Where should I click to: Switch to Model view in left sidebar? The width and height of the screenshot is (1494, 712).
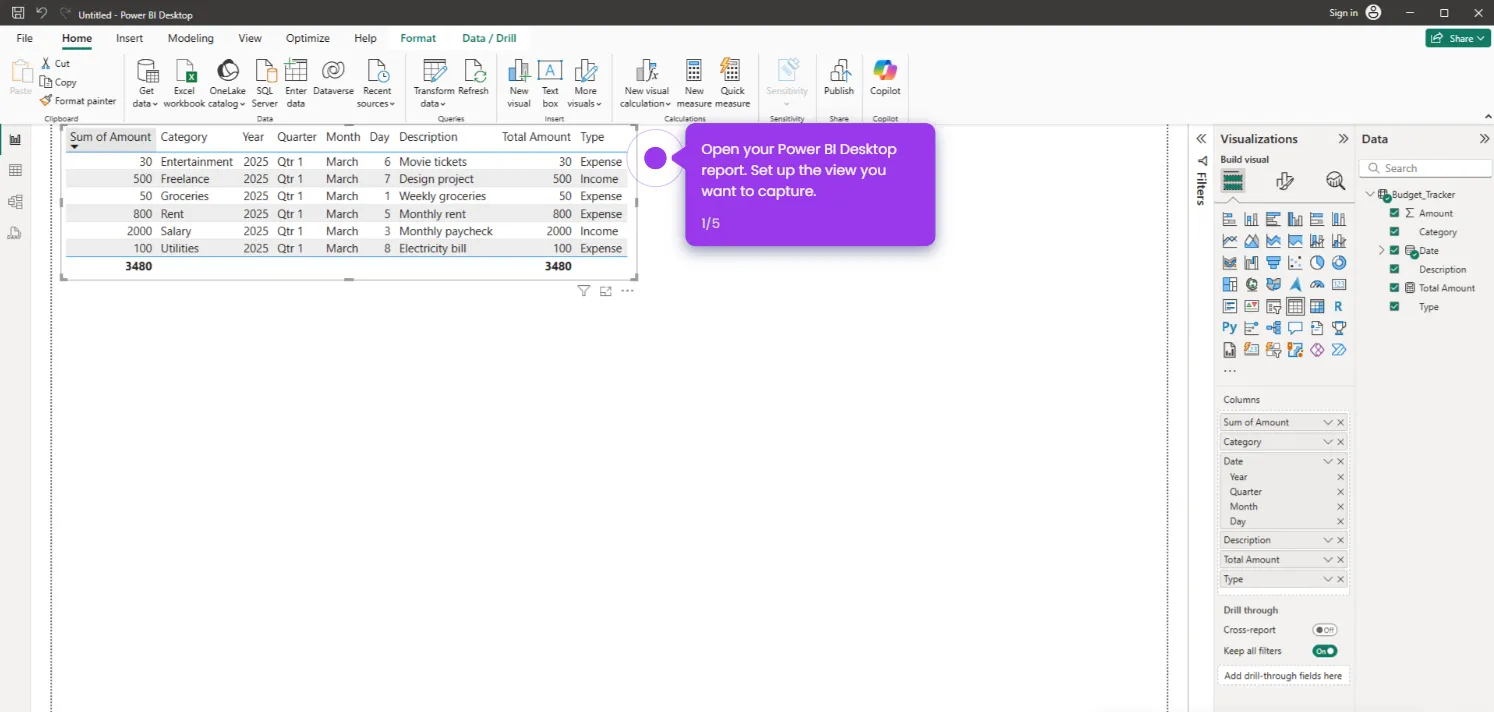pyautogui.click(x=15, y=202)
